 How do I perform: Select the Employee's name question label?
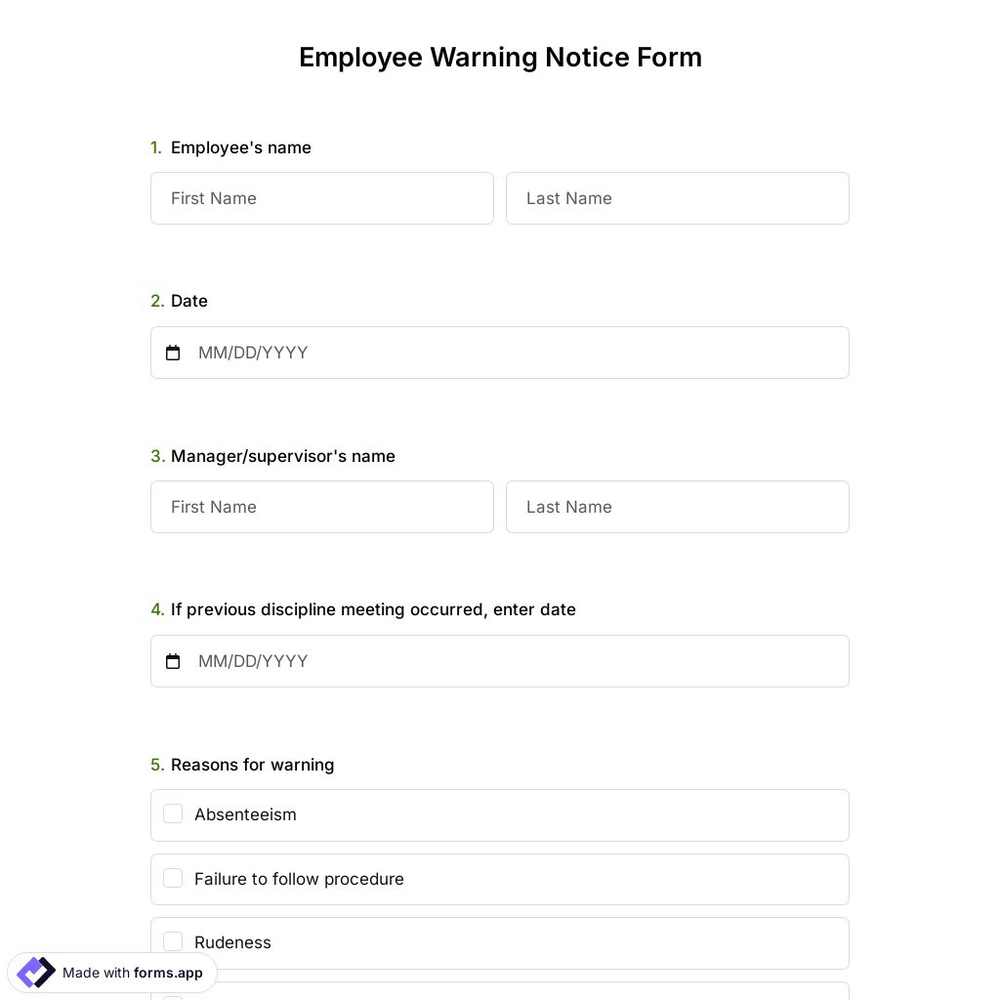pyautogui.click(x=240, y=147)
